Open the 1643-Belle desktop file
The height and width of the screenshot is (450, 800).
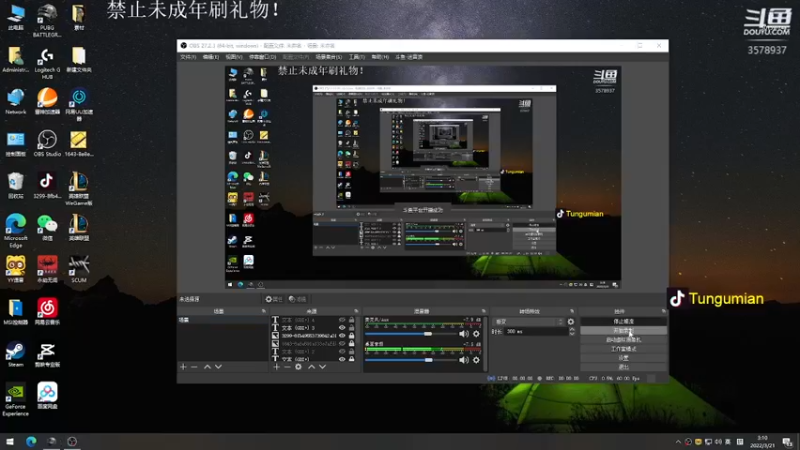pyautogui.click(x=79, y=143)
